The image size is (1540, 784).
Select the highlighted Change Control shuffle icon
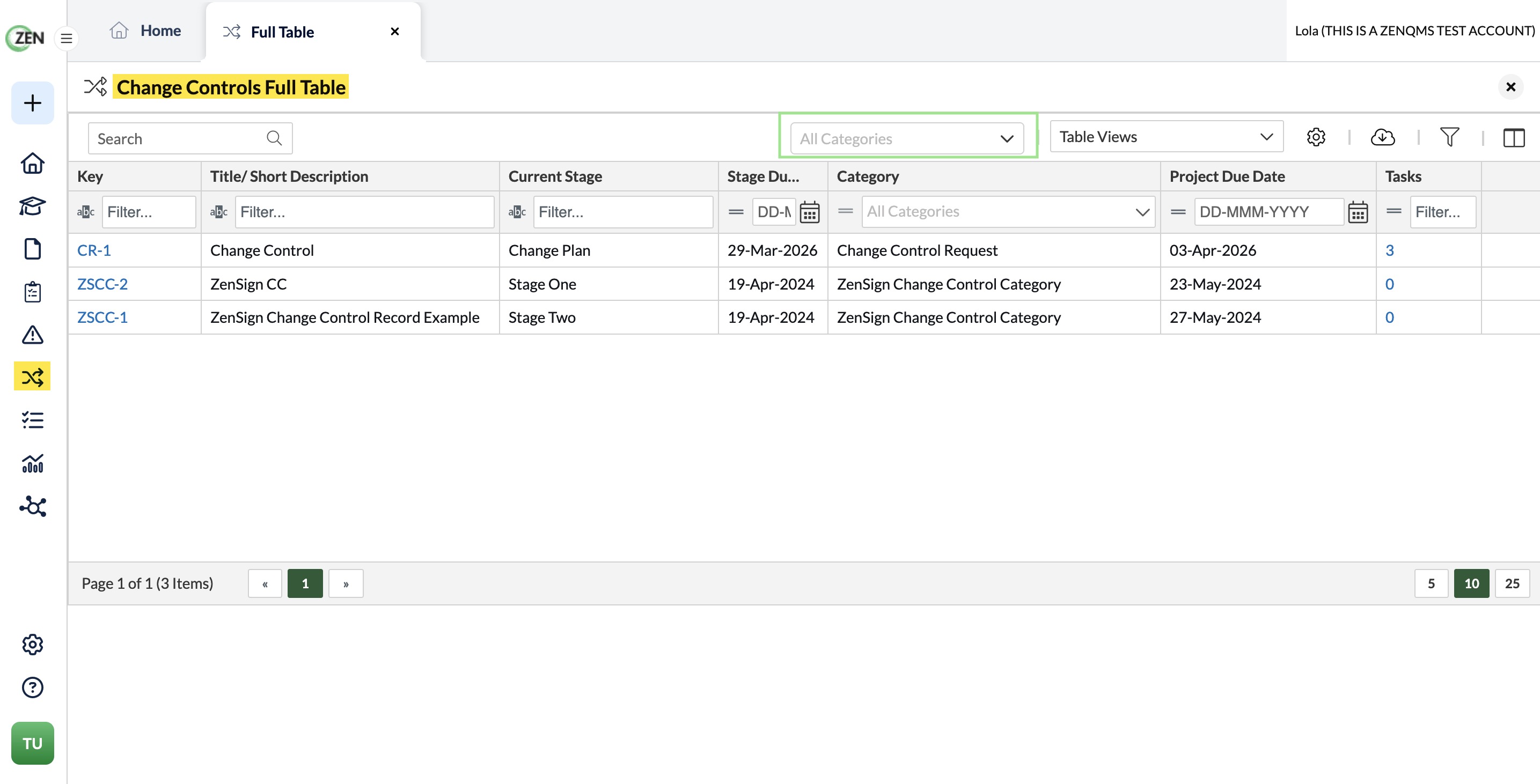click(x=32, y=376)
